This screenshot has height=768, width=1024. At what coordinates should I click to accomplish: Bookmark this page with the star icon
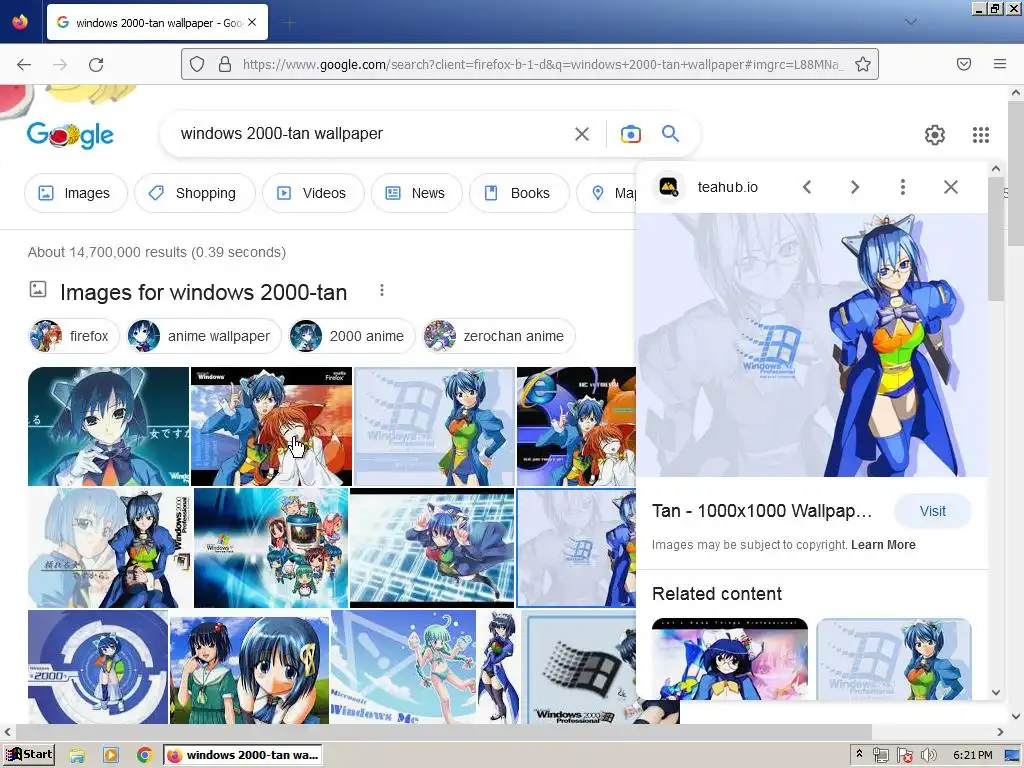pyautogui.click(x=863, y=64)
